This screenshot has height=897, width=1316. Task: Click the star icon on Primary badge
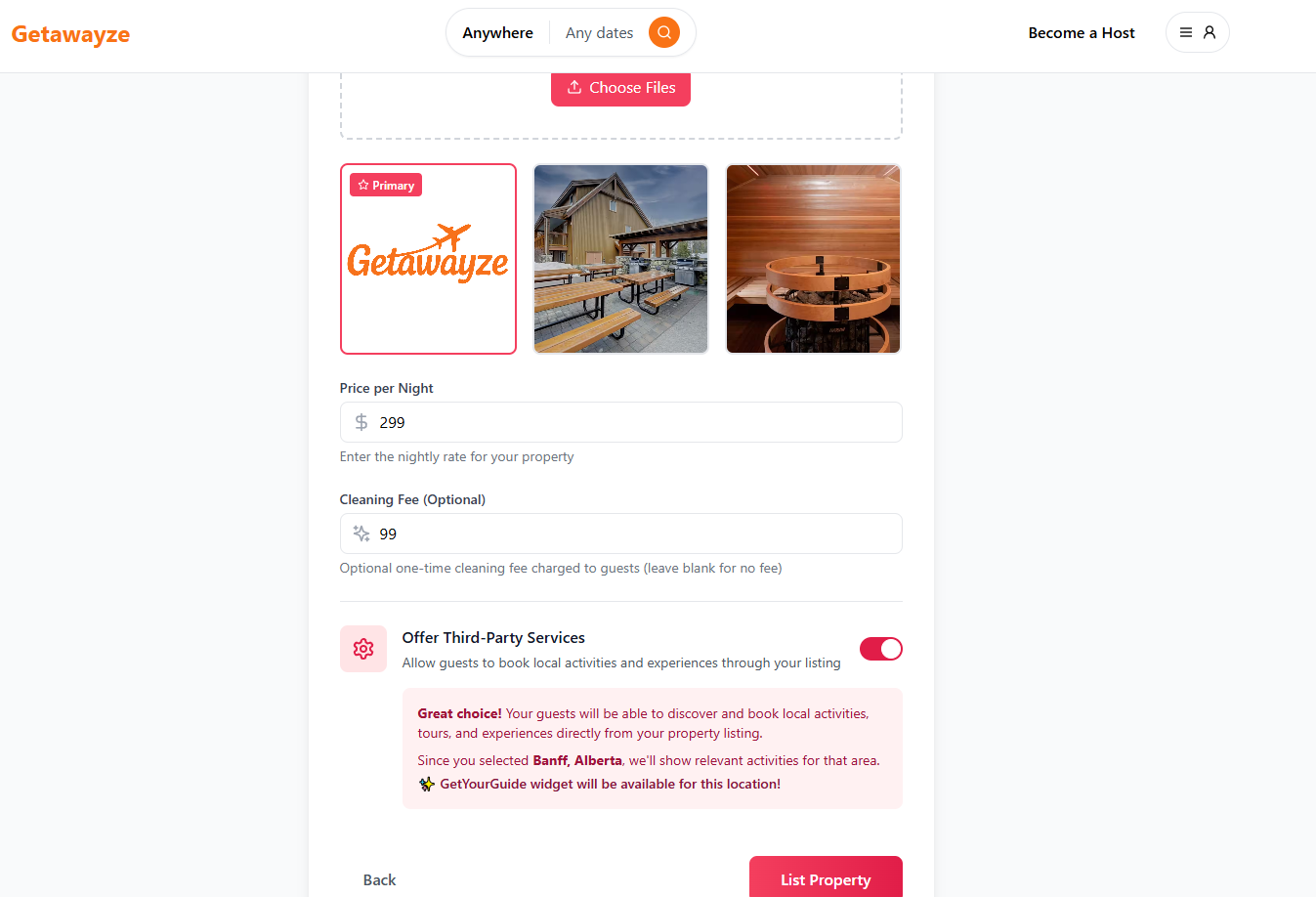[363, 185]
